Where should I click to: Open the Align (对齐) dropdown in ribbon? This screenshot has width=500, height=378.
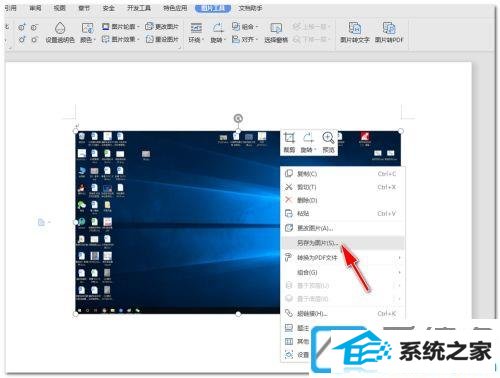point(245,39)
